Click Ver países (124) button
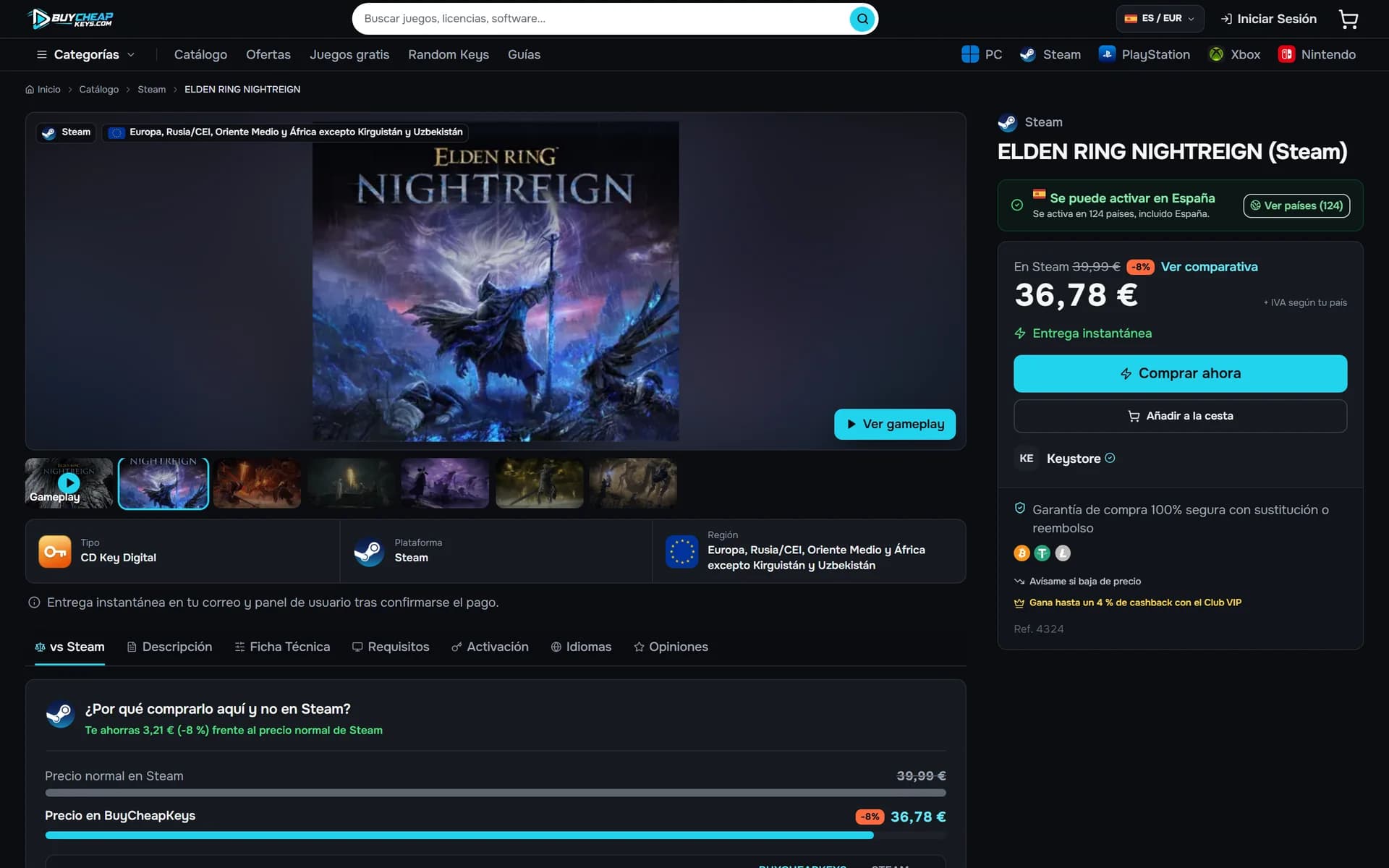Image resolution: width=1389 pixels, height=868 pixels. point(1296,205)
